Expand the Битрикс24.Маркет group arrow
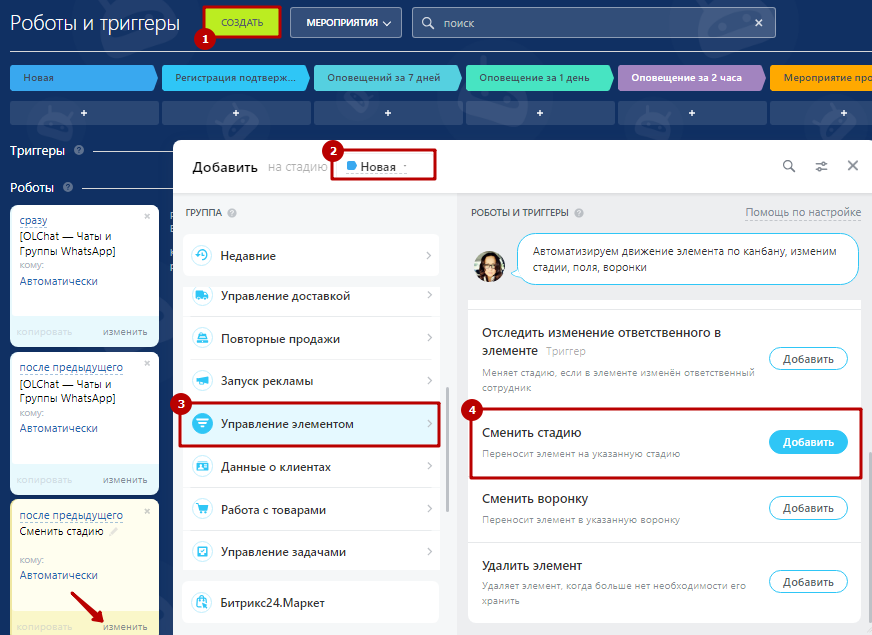The height and width of the screenshot is (635, 872). [429, 603]
